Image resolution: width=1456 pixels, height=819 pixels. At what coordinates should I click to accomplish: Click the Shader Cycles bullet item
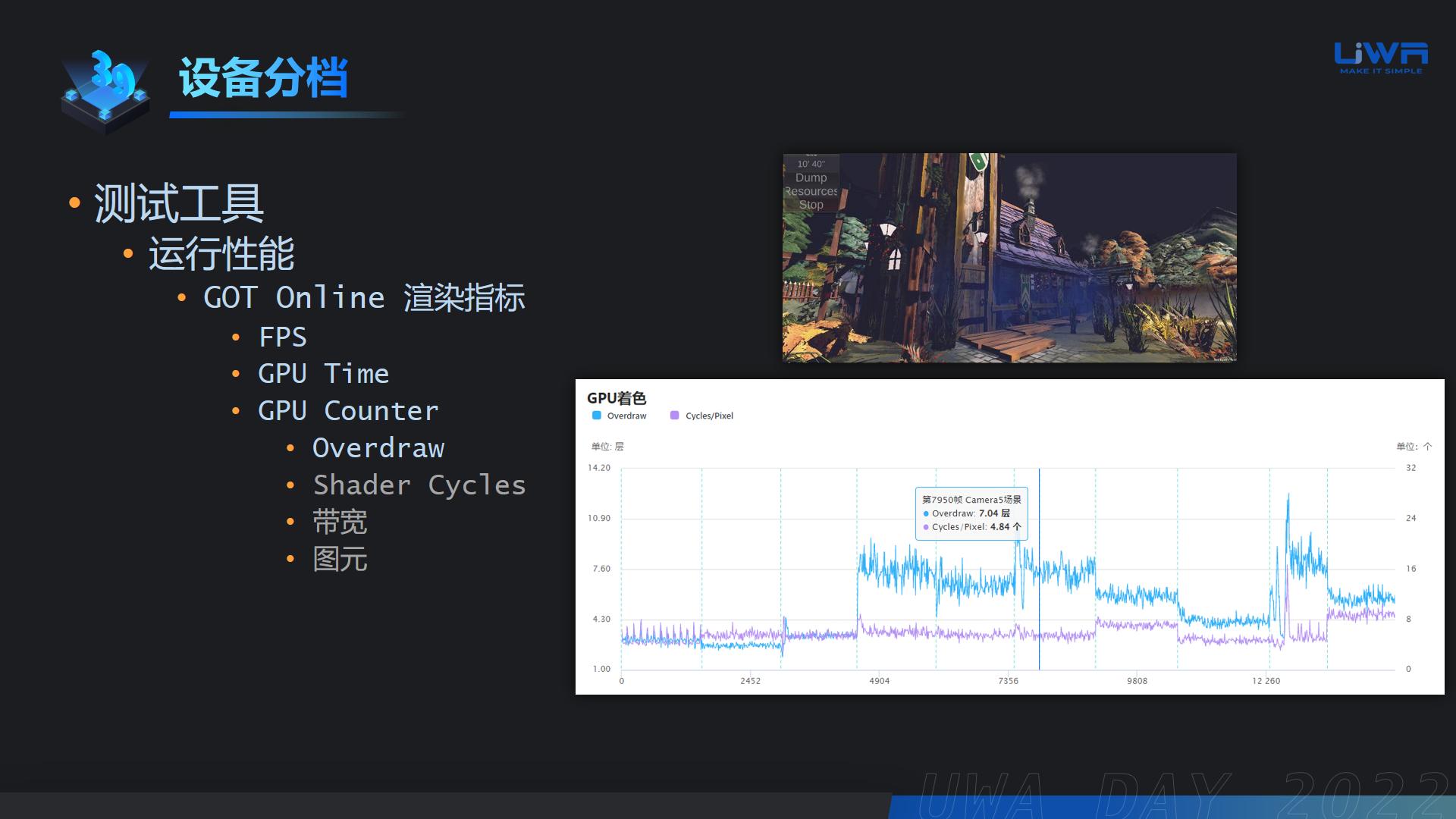pos(419,485)
